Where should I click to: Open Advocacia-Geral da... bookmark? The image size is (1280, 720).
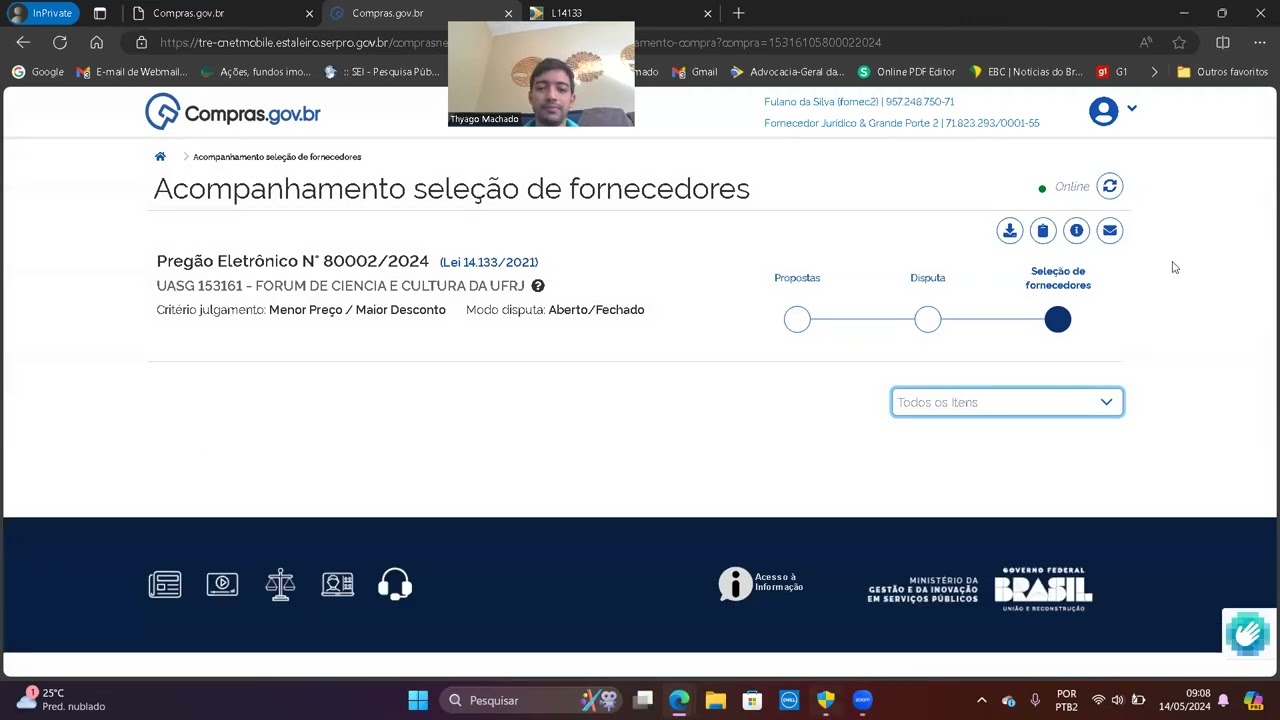pos(788,72)
